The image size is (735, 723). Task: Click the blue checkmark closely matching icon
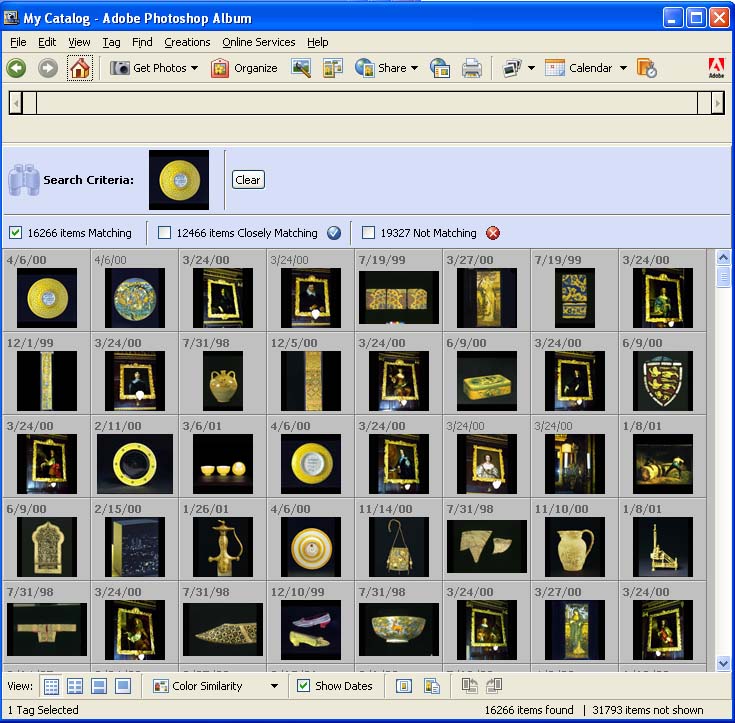pos(334,233)
